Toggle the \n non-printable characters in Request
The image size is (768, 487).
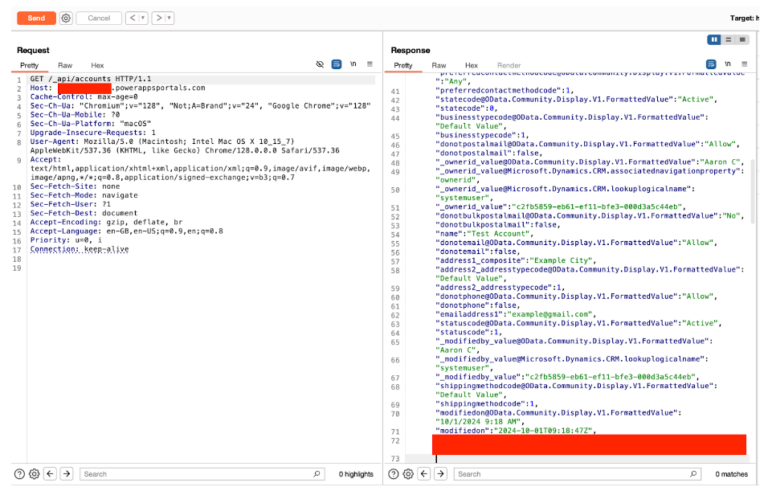coord(353,64)
